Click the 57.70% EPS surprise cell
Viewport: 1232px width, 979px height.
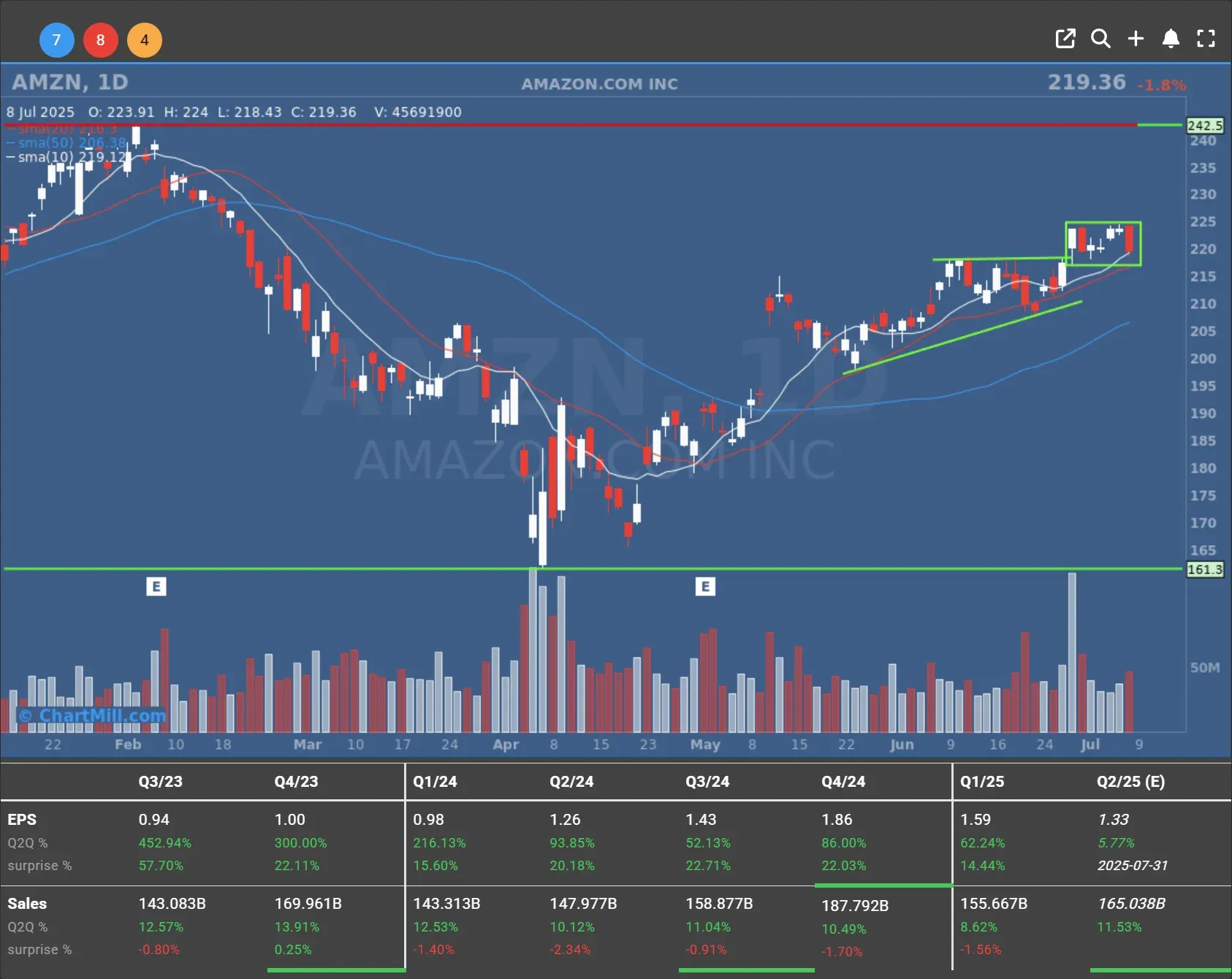[161, 866]
